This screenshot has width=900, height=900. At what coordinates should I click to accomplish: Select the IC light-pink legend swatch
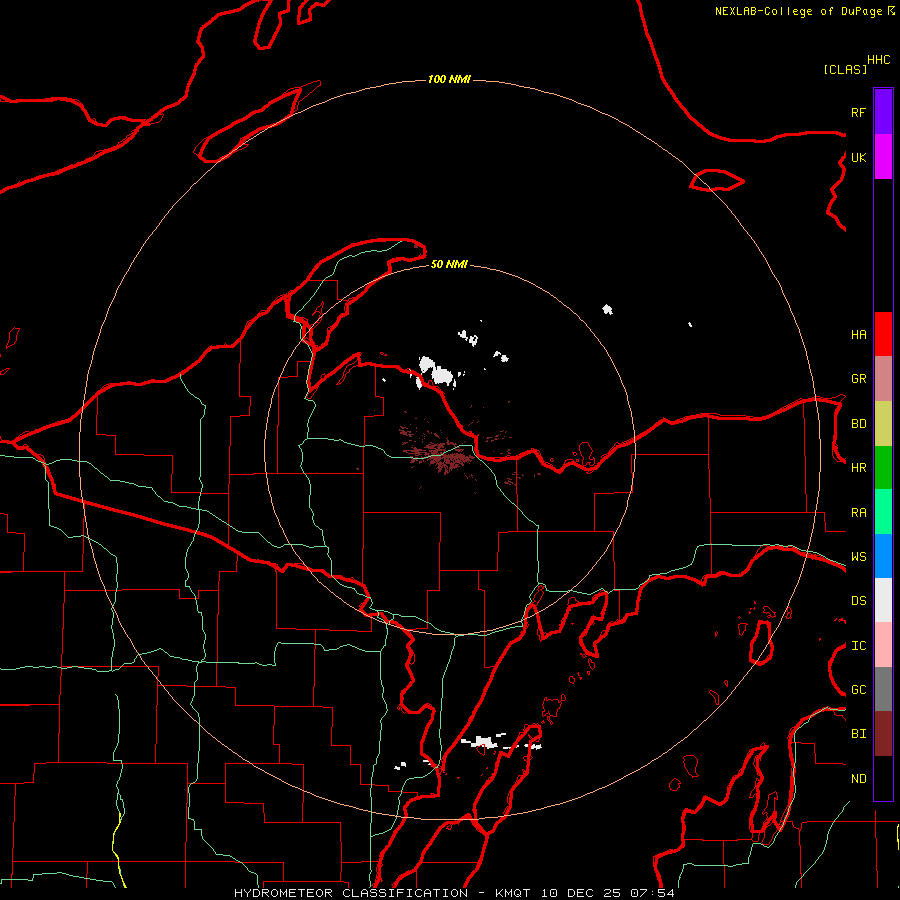[883, 645]
